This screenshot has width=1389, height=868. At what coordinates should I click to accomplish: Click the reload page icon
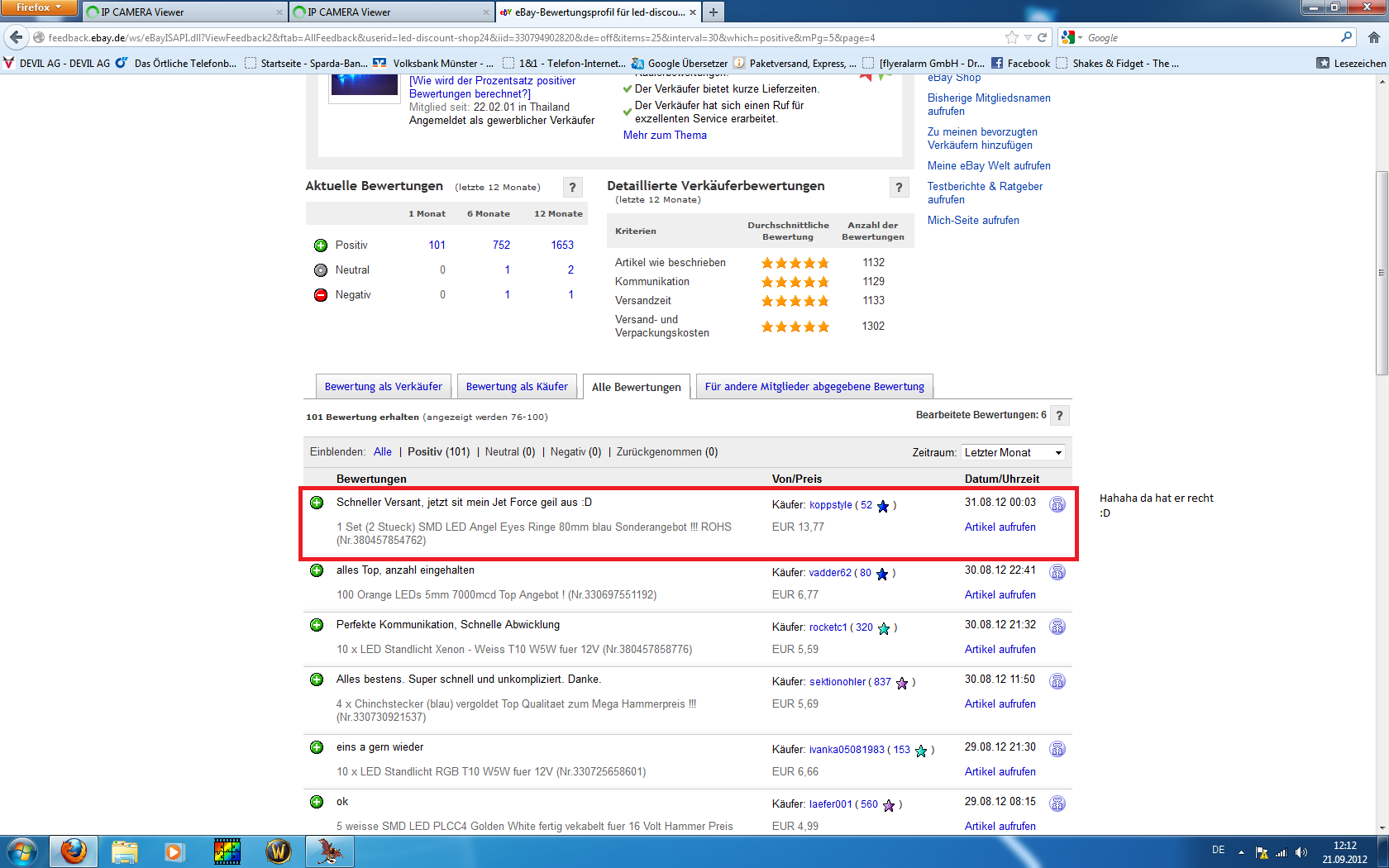[1043, 37]
